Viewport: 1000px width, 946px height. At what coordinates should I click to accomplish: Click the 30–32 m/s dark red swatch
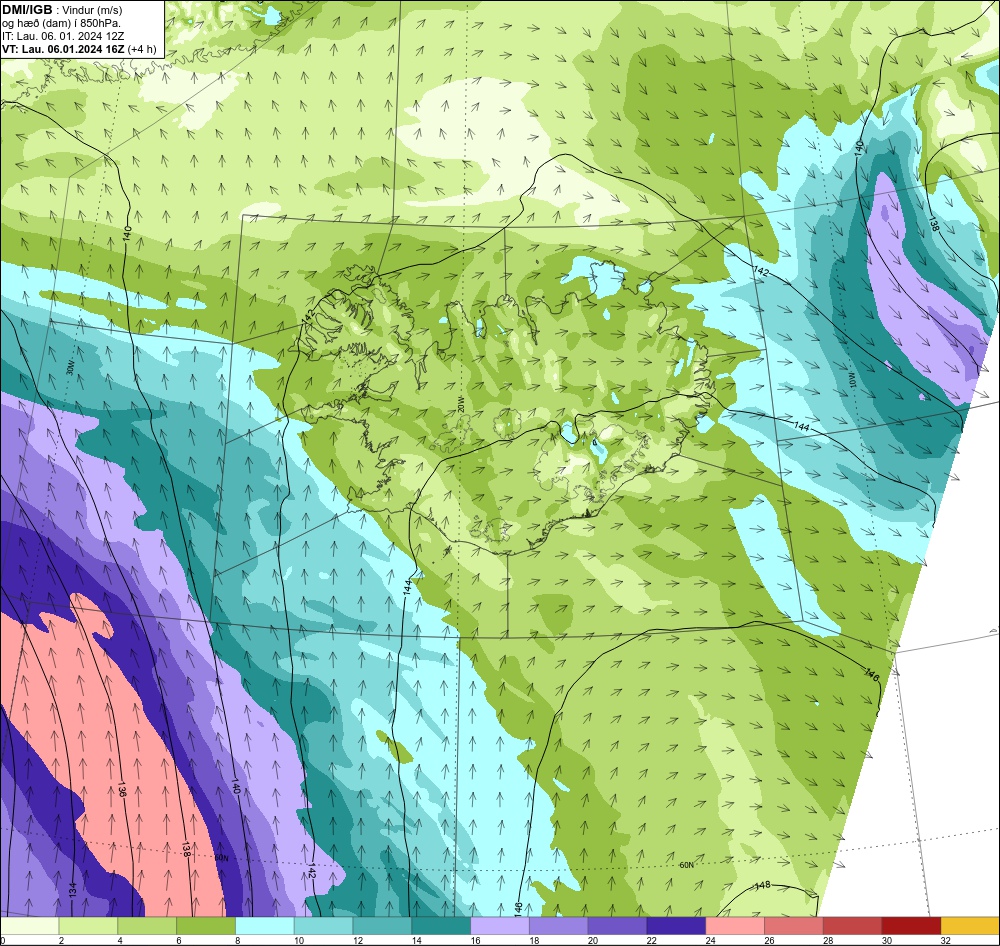pos(911,926)
